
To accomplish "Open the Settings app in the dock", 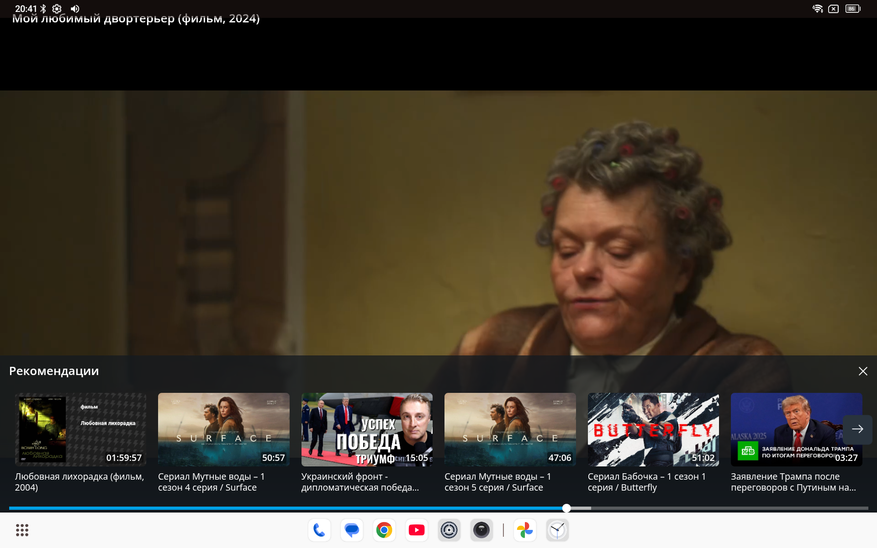I will tap(449, 530).
